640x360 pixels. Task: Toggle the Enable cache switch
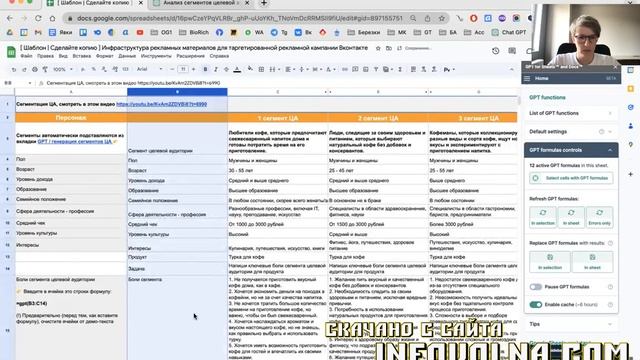(x=536, y=305)
